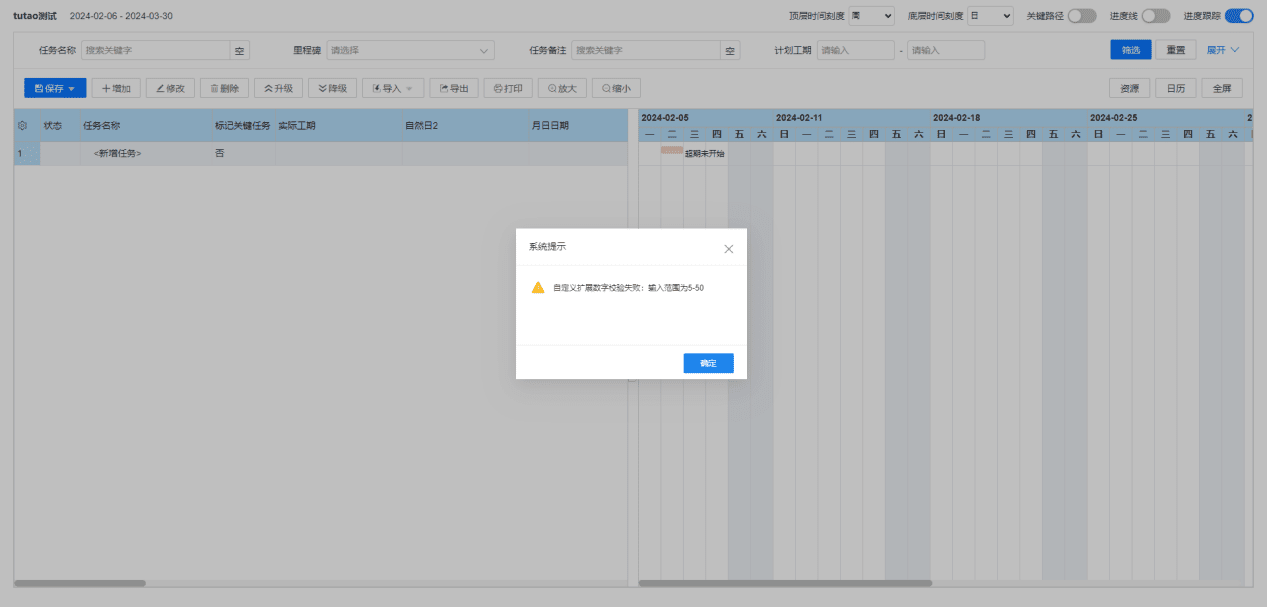
Task: Turn off the 进度跟踪 switch
Action: tap(1239, 16)
